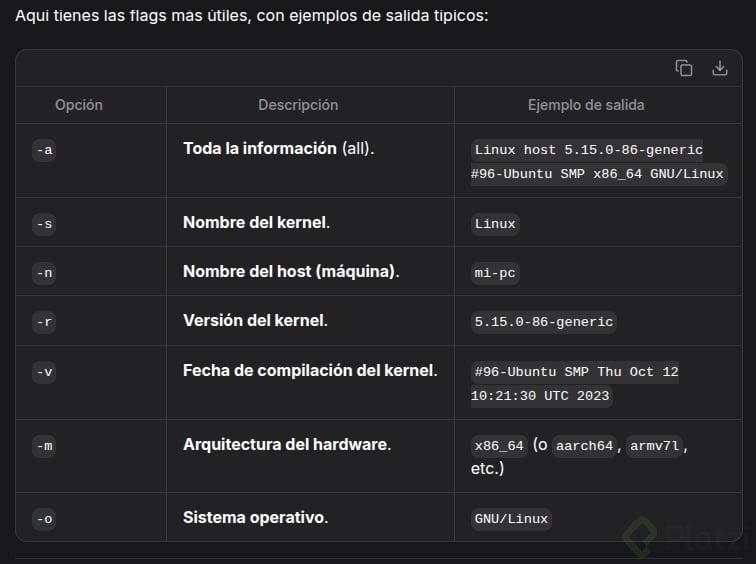The height and width of the screenshot is (564, 756).
Task: Click the -a flag code chip
Action: coord(44,150)
